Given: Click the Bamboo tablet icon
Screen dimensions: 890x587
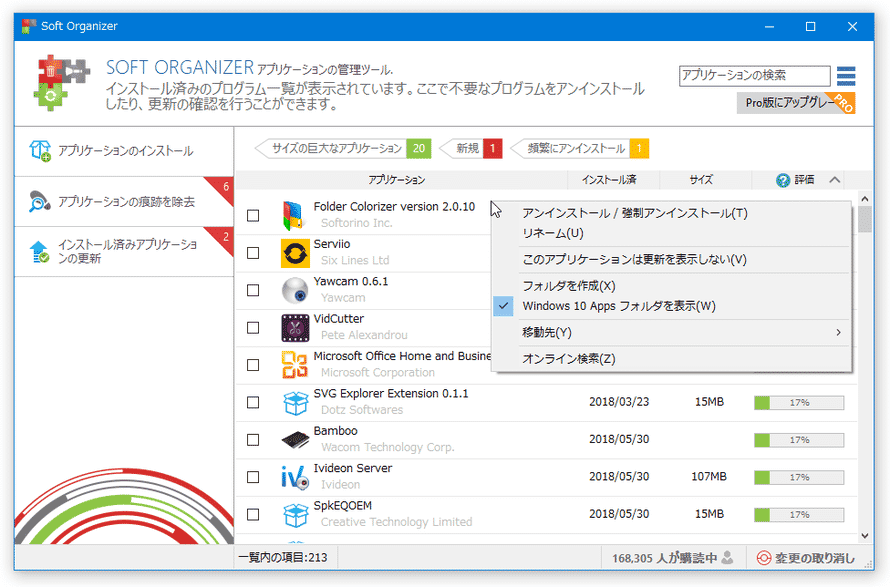Looking at the screenshot, I should pos(295,440).
